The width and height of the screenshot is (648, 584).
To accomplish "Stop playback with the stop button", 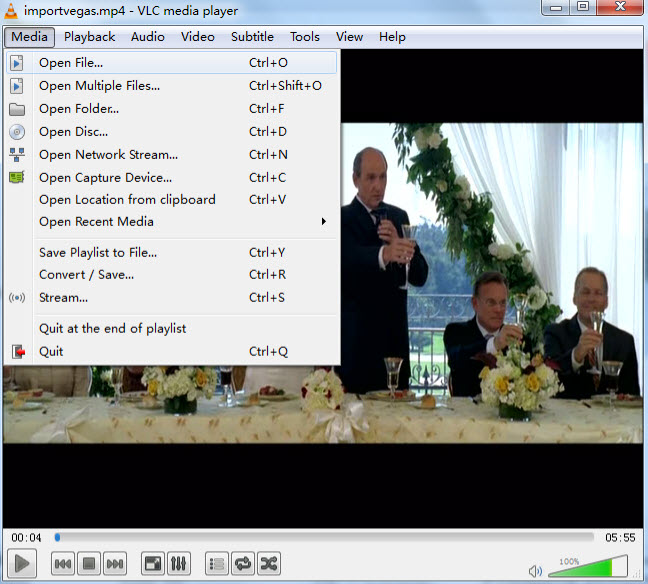I will pos(89,563).
